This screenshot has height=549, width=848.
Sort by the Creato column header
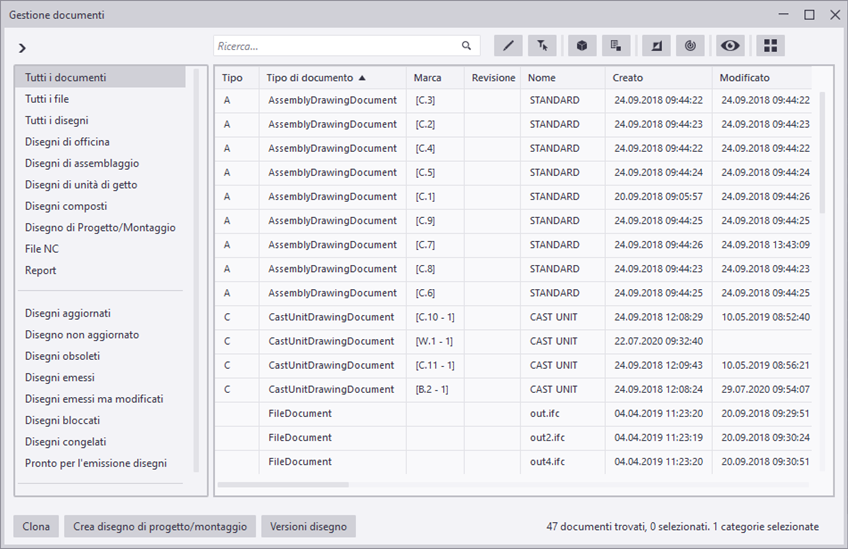[659, 78]
